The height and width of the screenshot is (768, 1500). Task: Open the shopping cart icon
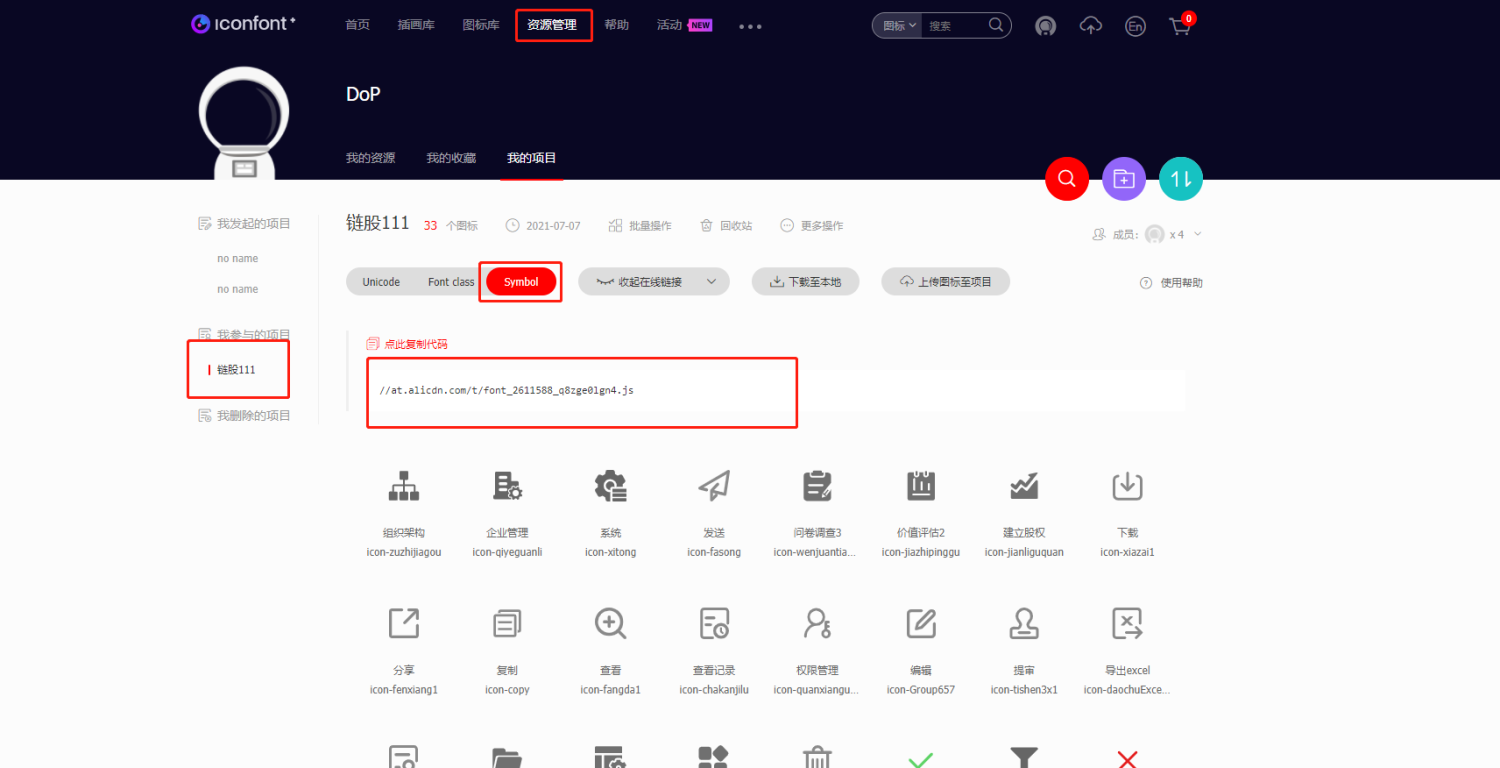pos(1180,25)
